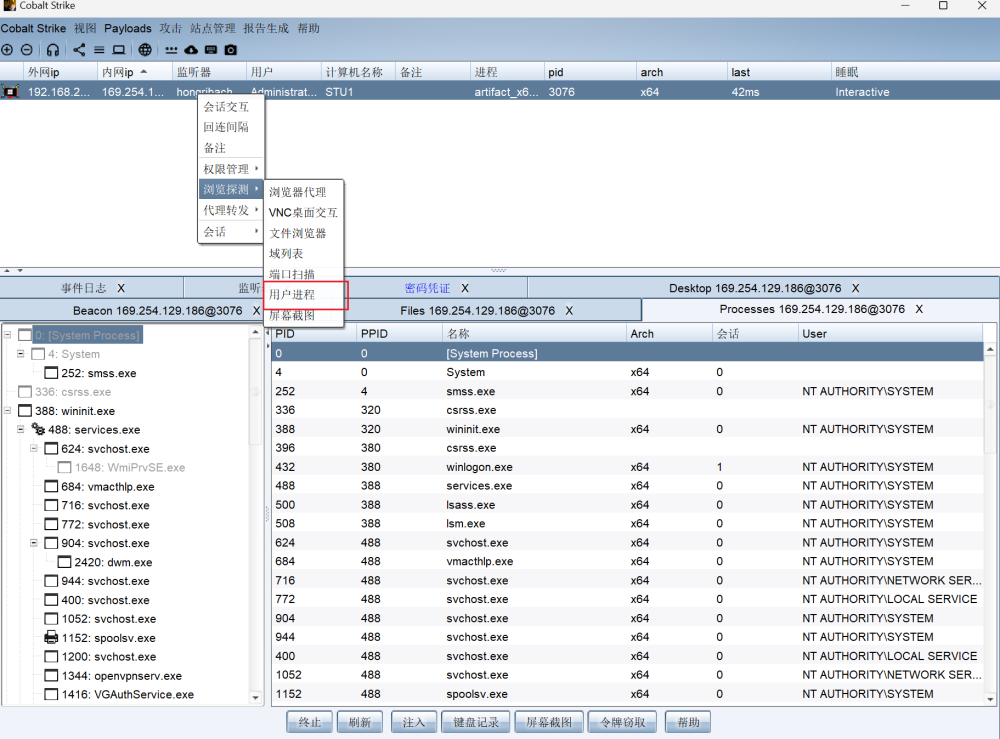Image resolution: width=1000 pixels, height=739 pixels.
Task: Switch to the Desktop 169.254.129.186@3076 tab
Action: [755, 288]
